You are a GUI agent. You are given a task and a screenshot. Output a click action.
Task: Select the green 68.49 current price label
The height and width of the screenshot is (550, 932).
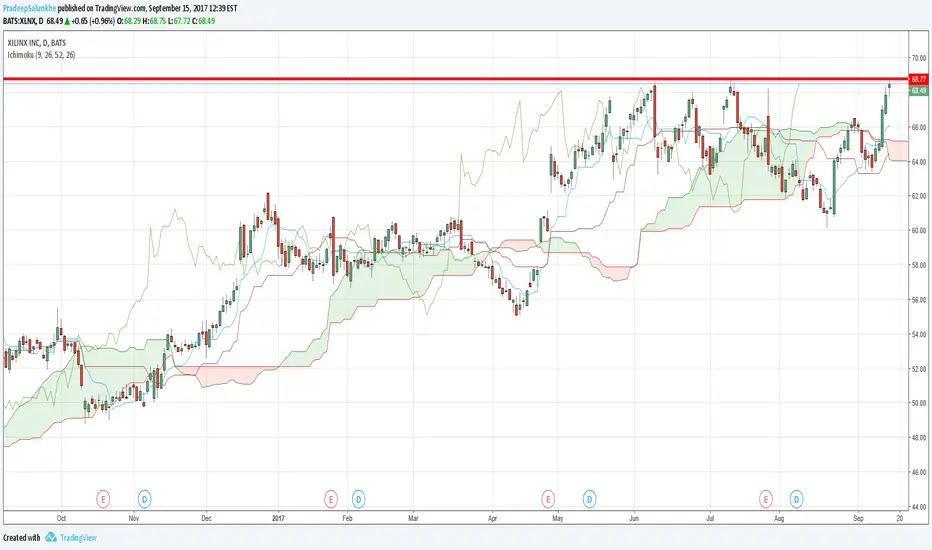pyautogui.click(x=918, y=90)
